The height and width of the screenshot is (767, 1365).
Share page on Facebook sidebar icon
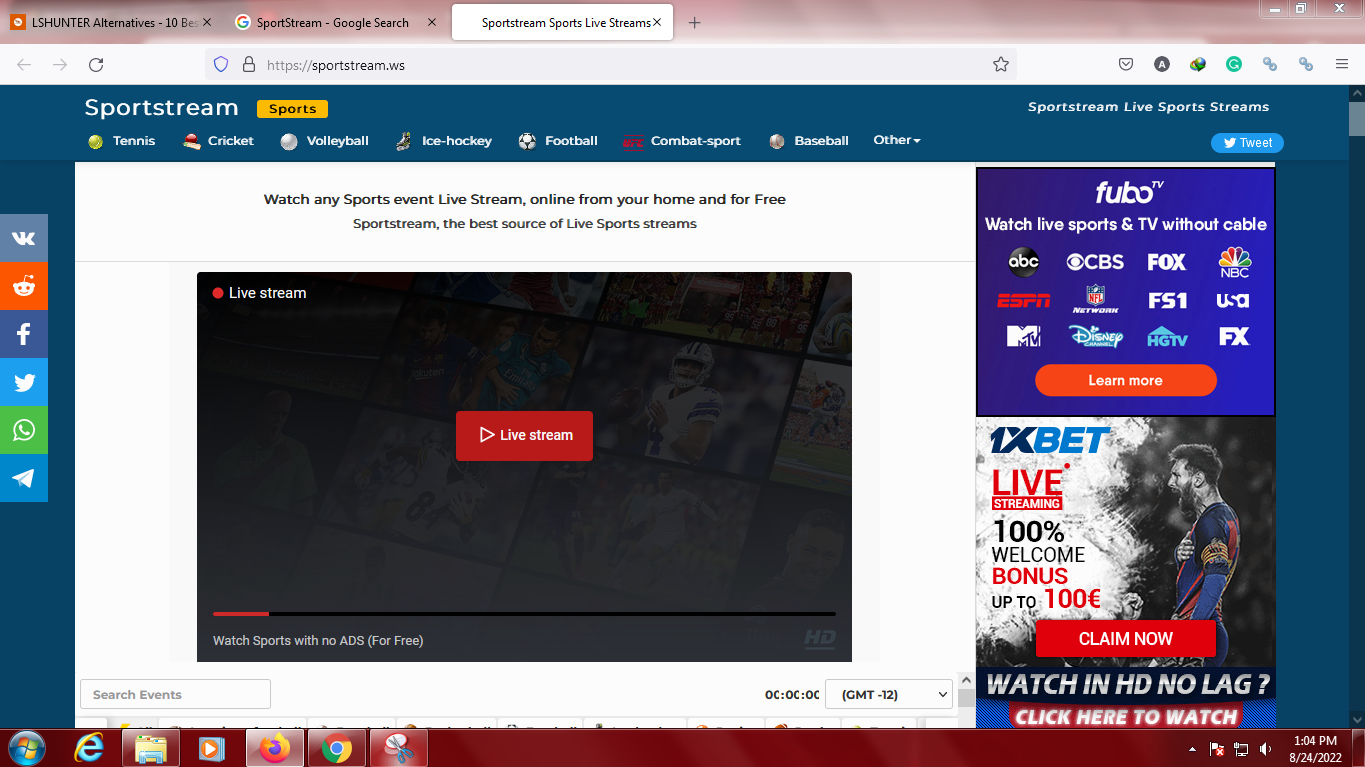tap(24, 334)
